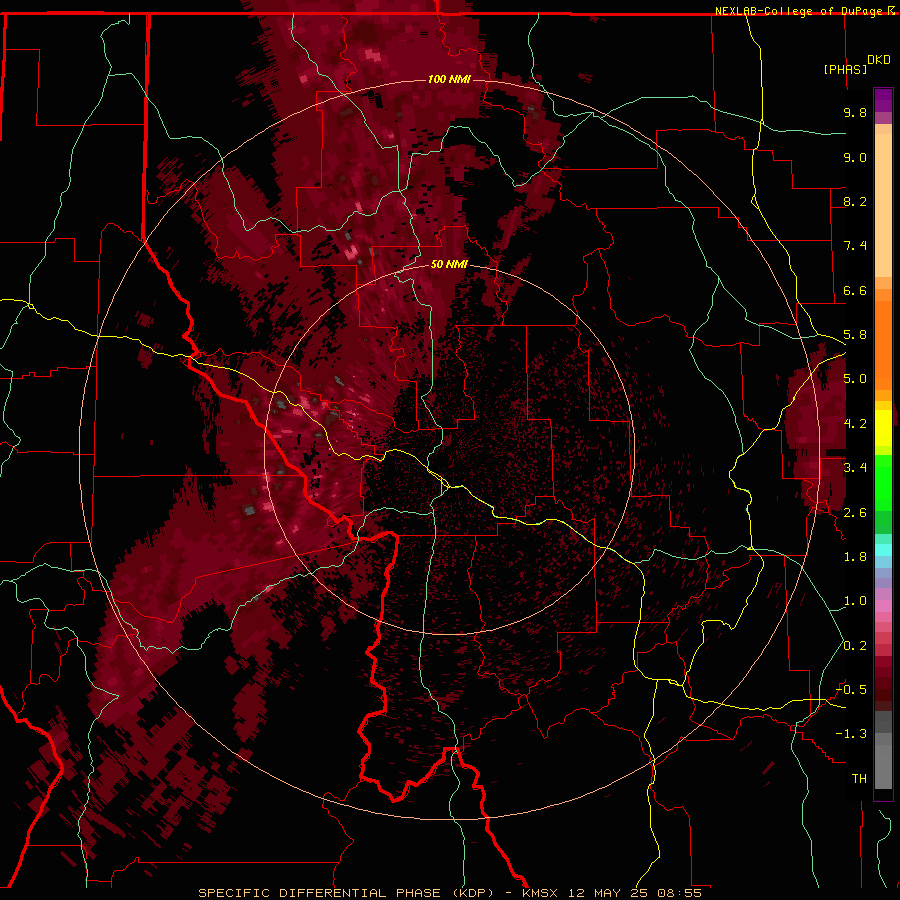
Task: Click the 3.4 scale label
Action: 855,468
